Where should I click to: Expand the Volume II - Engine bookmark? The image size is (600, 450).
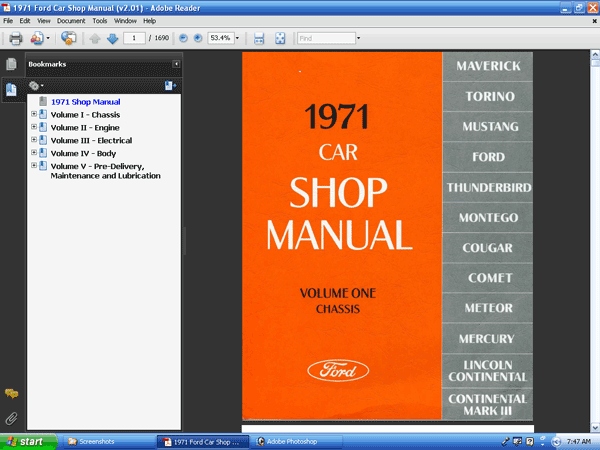pyautogui.click(x=34, y=127)
